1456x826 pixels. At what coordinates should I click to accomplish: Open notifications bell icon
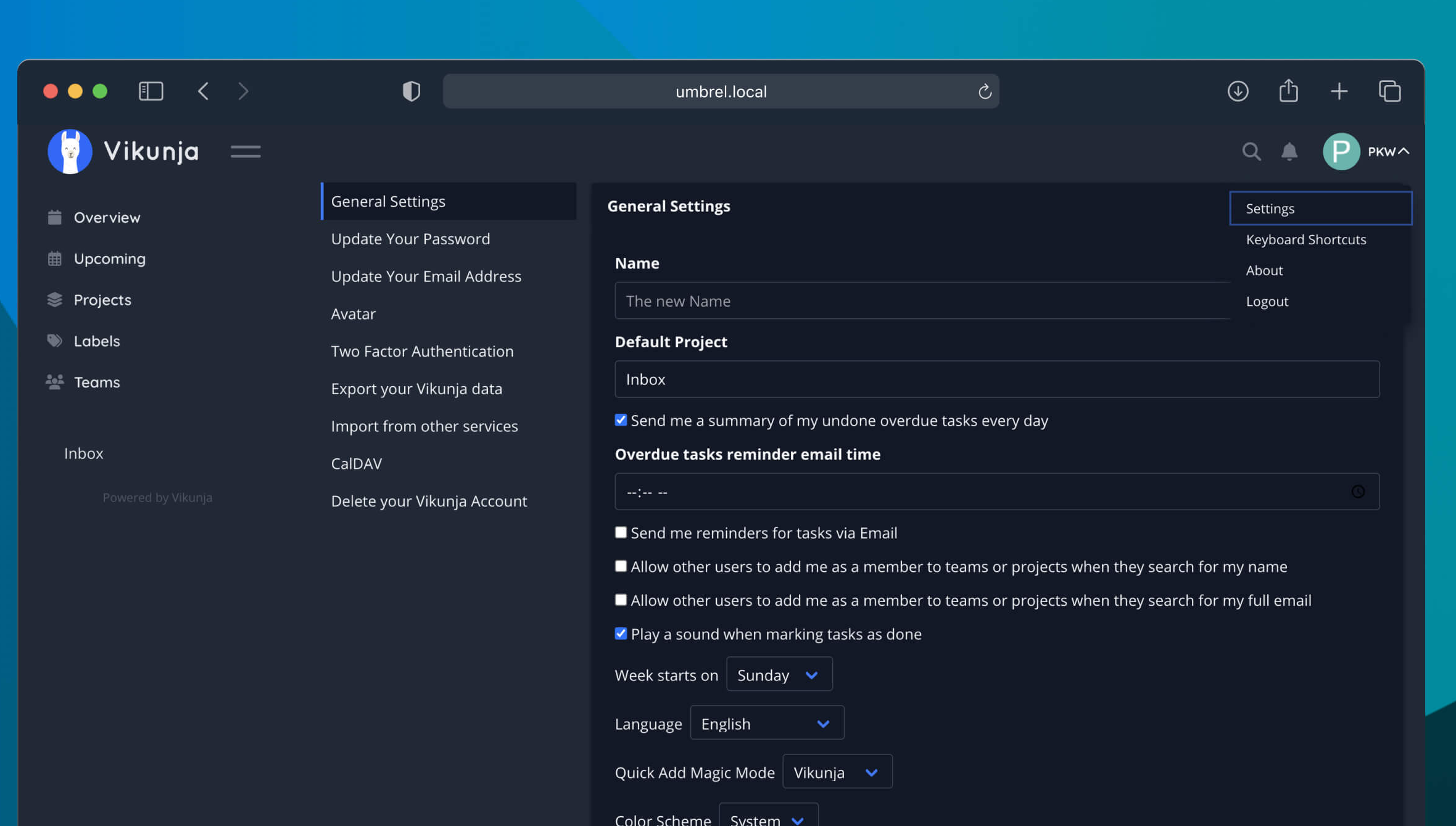(1289, 151)
